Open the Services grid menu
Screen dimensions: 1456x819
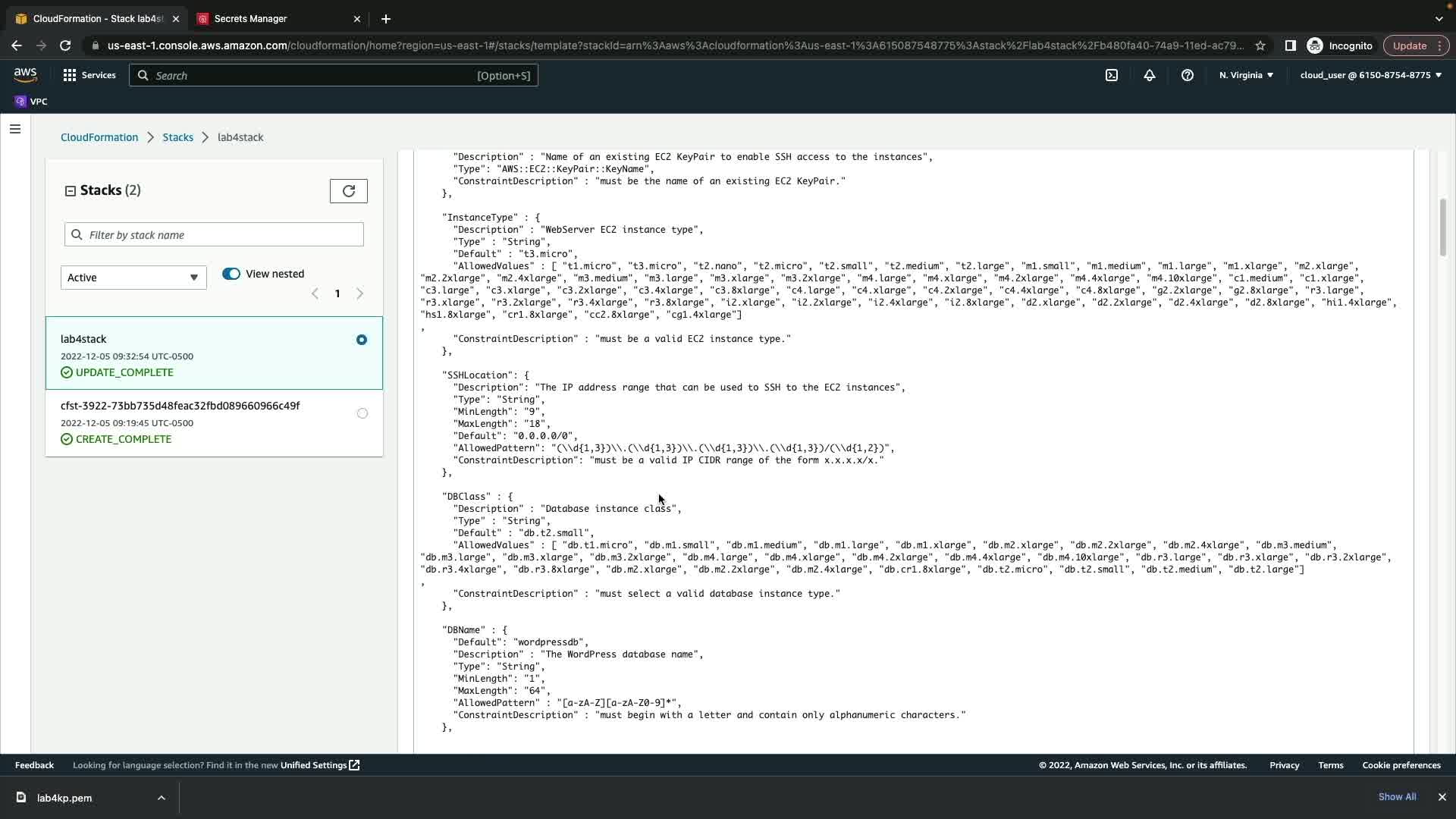(89, 75)
